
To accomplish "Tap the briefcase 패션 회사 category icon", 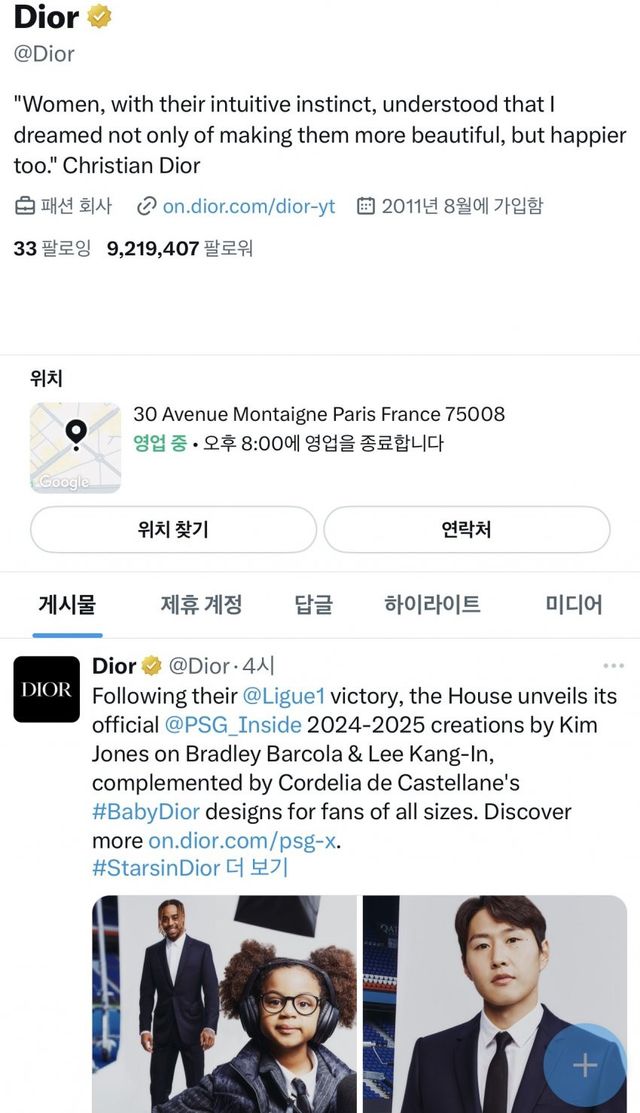I will point(25,207).
